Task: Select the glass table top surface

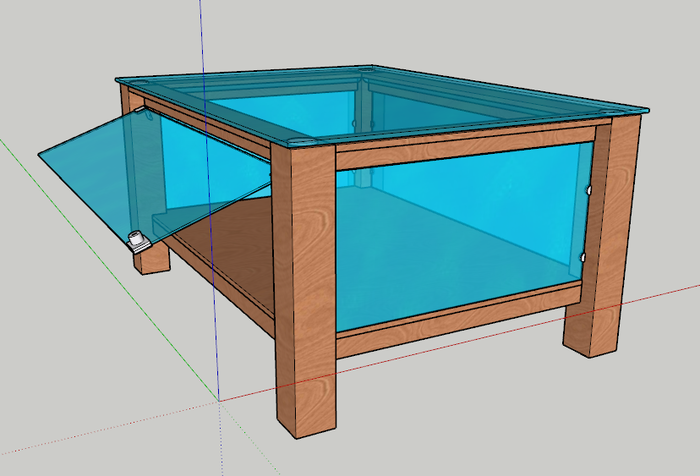Action: point(400,100)
